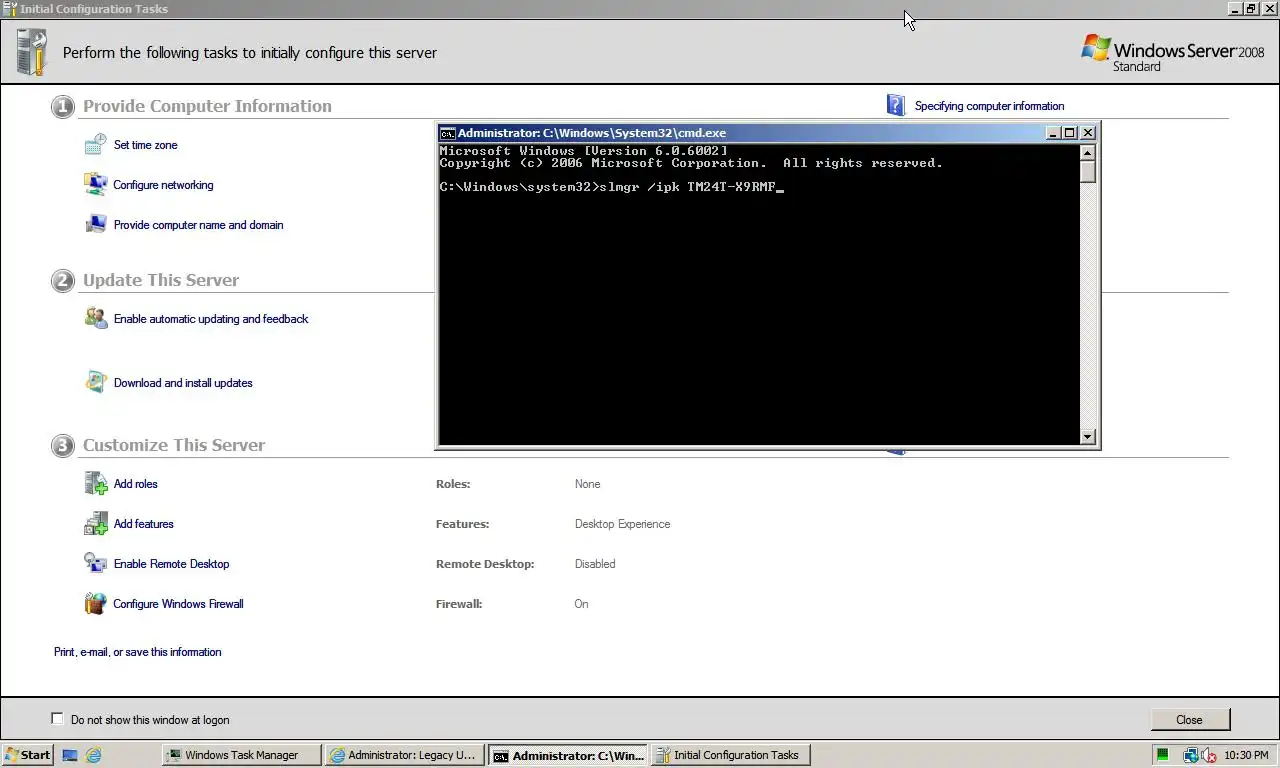Click the Firewall On status value

point(581,604)
